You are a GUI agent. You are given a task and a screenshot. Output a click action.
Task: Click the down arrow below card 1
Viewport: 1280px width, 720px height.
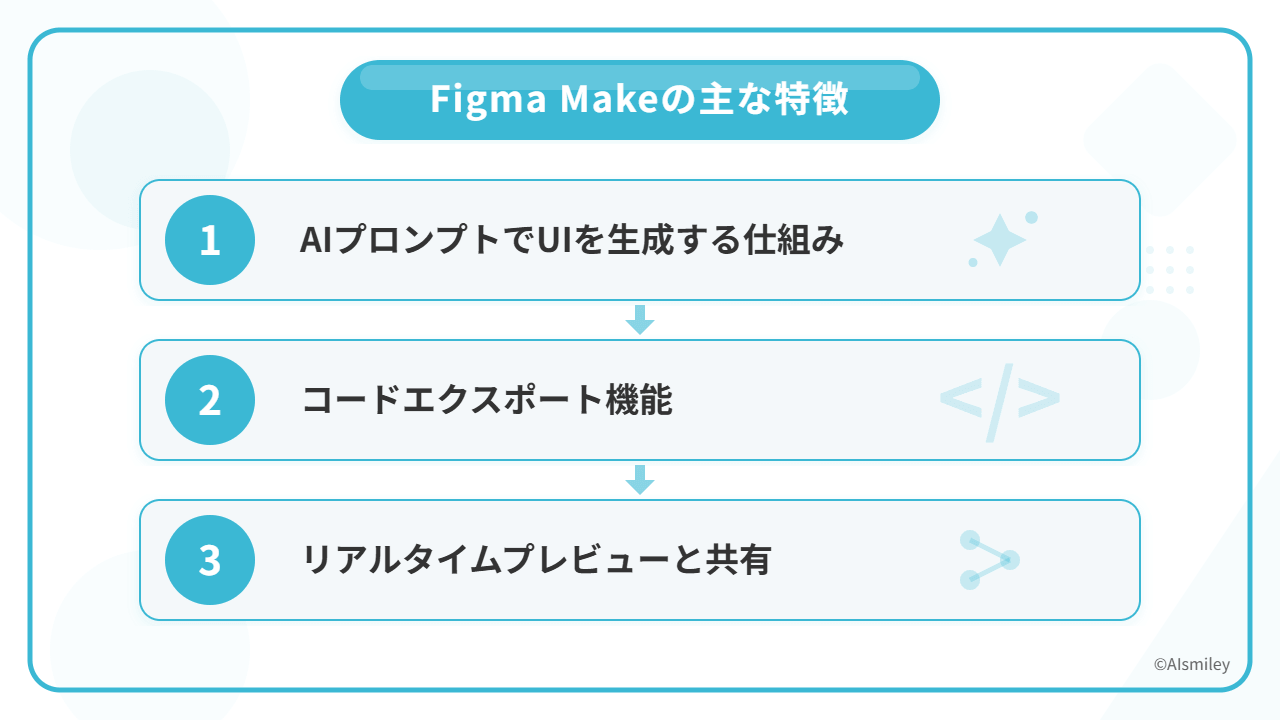[x=640, y=320]
